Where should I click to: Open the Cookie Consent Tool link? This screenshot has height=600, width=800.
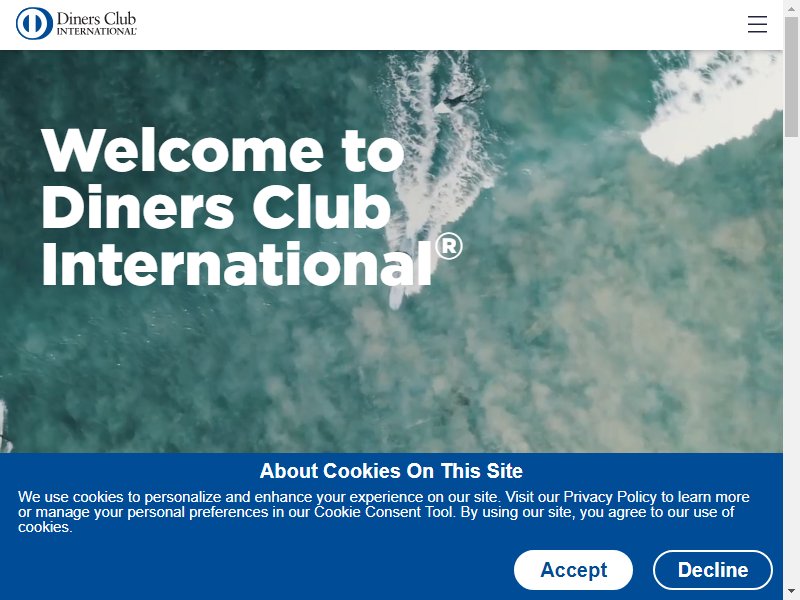point(384,512)
